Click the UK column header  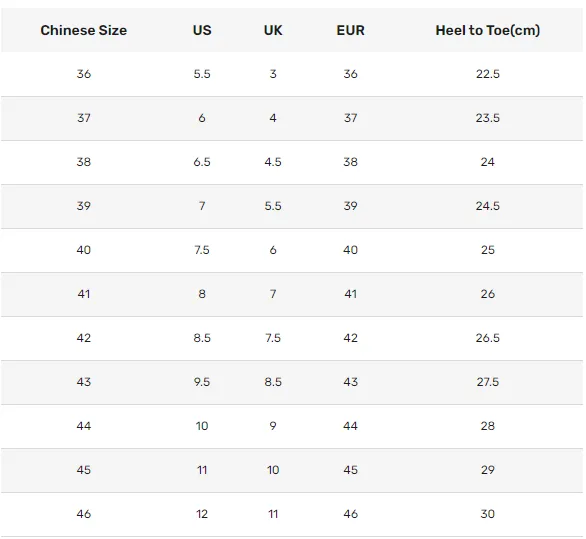click(x=273, y=30)
